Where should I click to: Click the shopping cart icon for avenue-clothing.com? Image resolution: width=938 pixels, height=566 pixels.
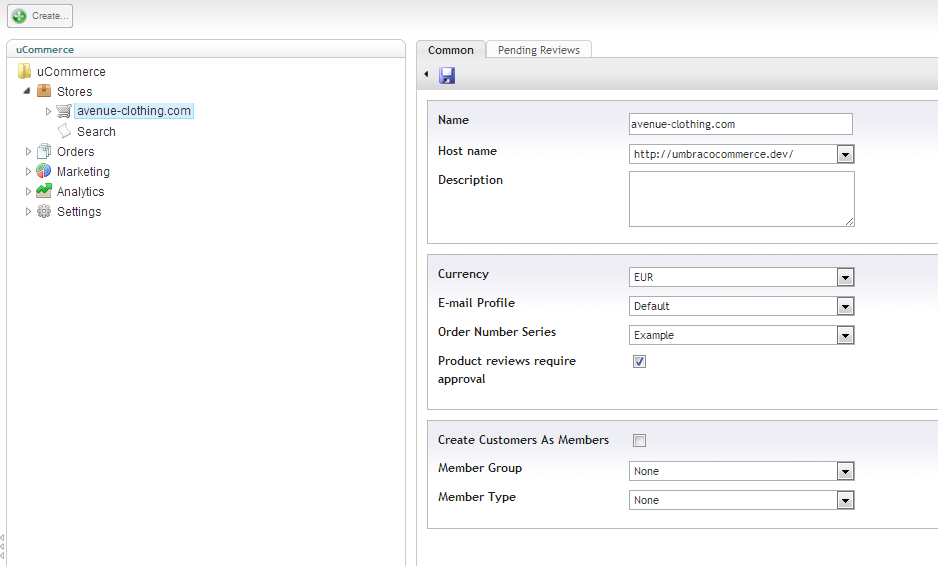(64, 111)
